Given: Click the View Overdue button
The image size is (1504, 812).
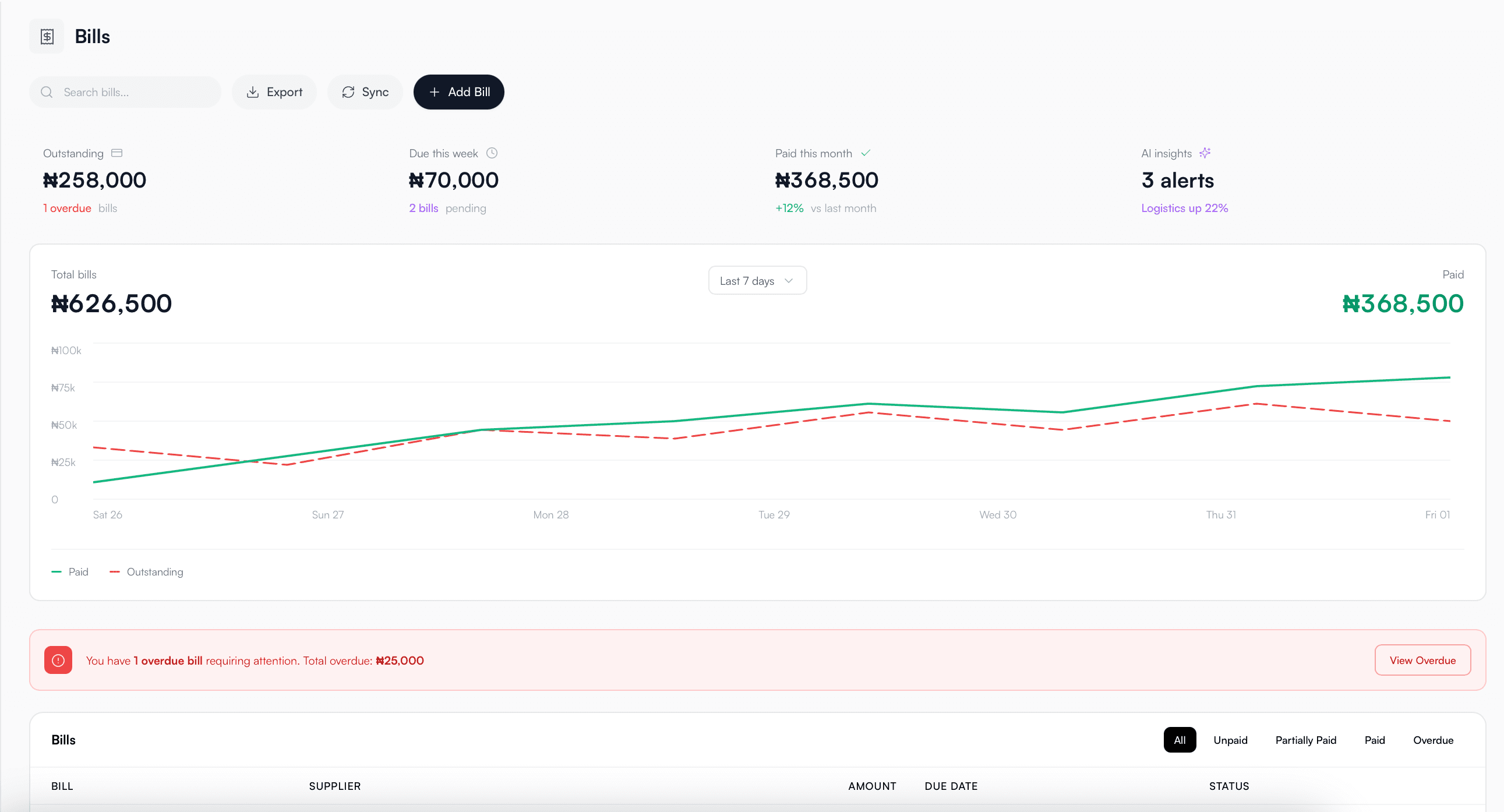Looking at the screenshot, I should 1422,659.
